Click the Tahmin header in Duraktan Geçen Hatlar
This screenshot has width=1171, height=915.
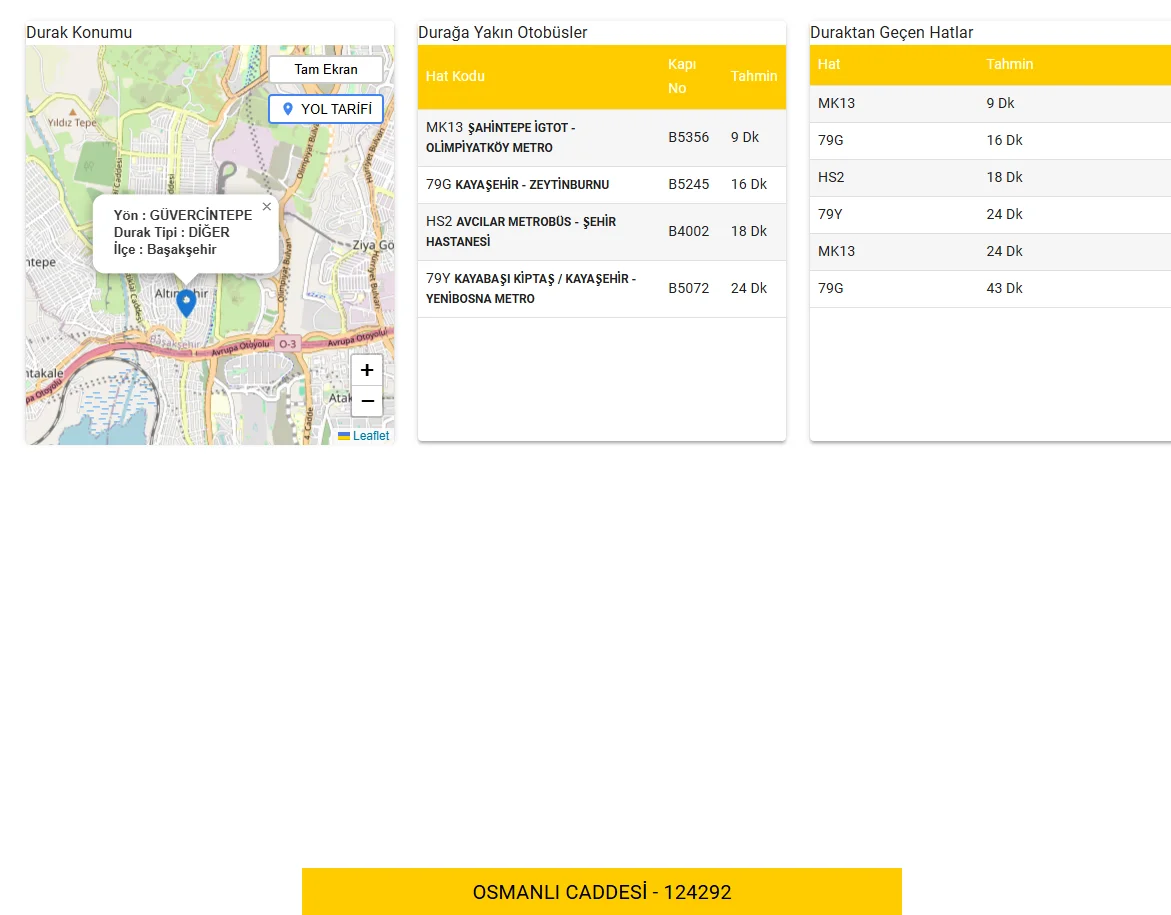pos(1010,64)
